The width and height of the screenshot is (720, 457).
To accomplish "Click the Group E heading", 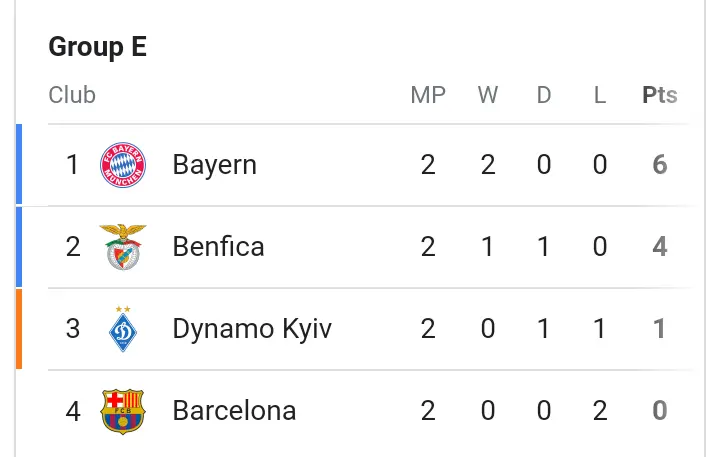I will tap(97, 47).
